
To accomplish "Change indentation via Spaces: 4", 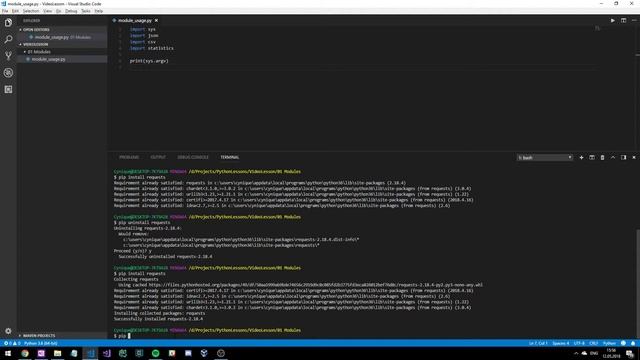I will click(561, 343).
